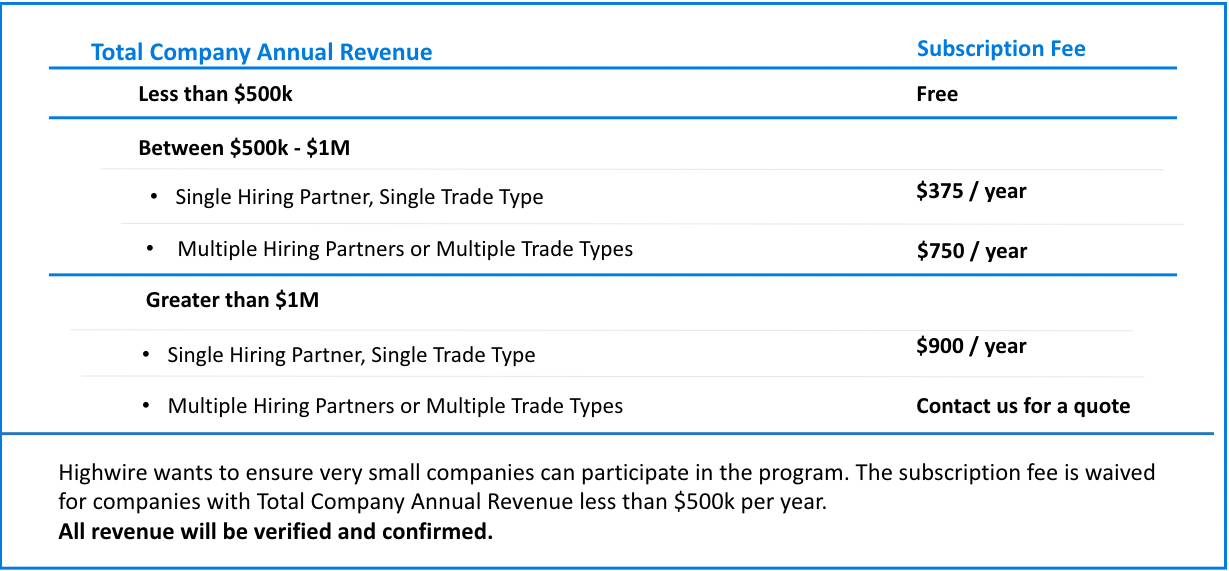
Task: Click the Total Company Annual Revenue header
Action: click(x=262, y=53)
